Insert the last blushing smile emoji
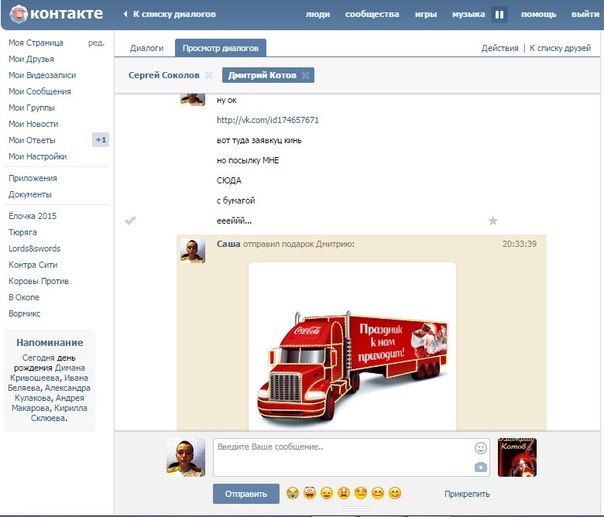This screenshot has height=517, width=604. (x=395, y=493)
